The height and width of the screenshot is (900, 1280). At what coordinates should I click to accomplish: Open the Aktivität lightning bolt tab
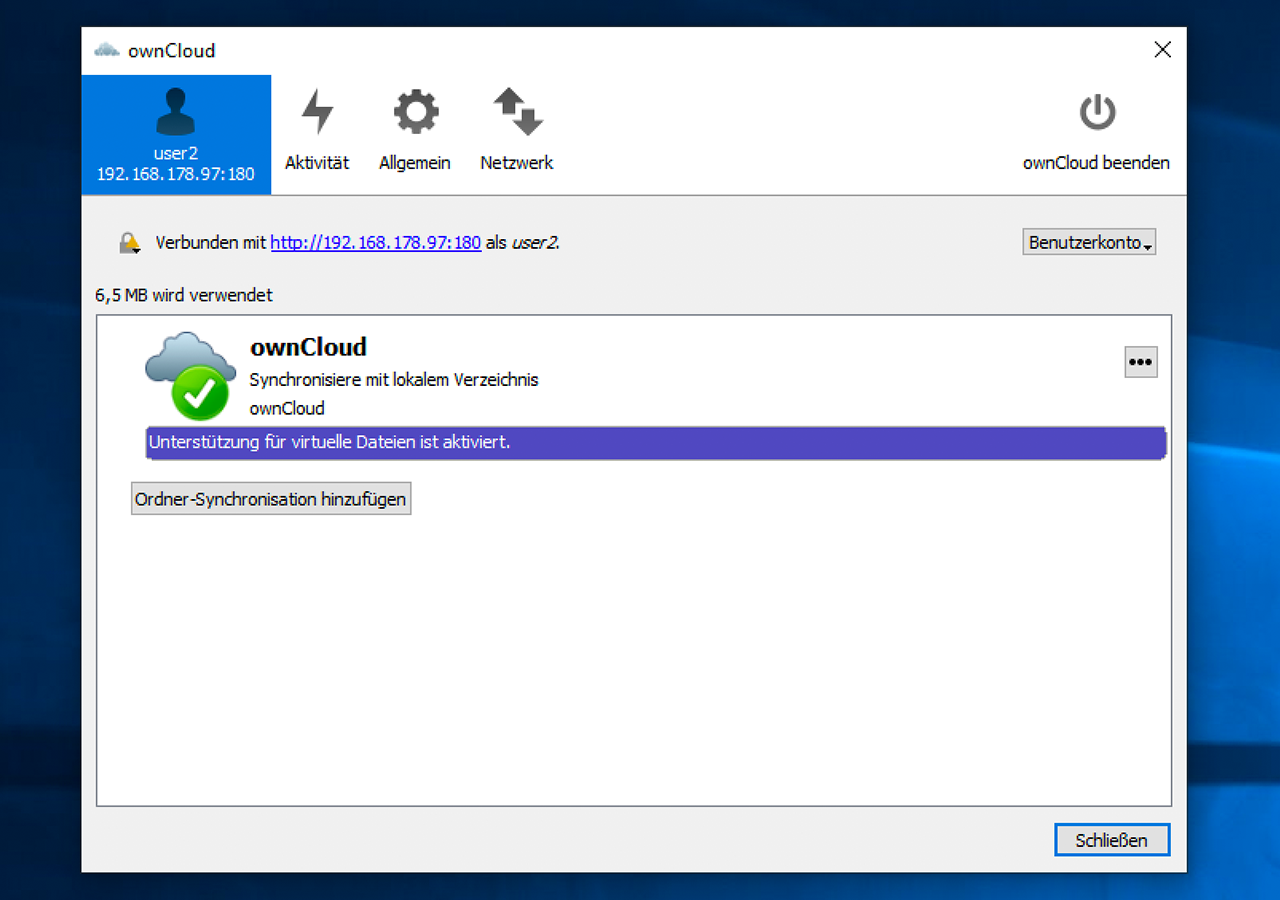317,131
